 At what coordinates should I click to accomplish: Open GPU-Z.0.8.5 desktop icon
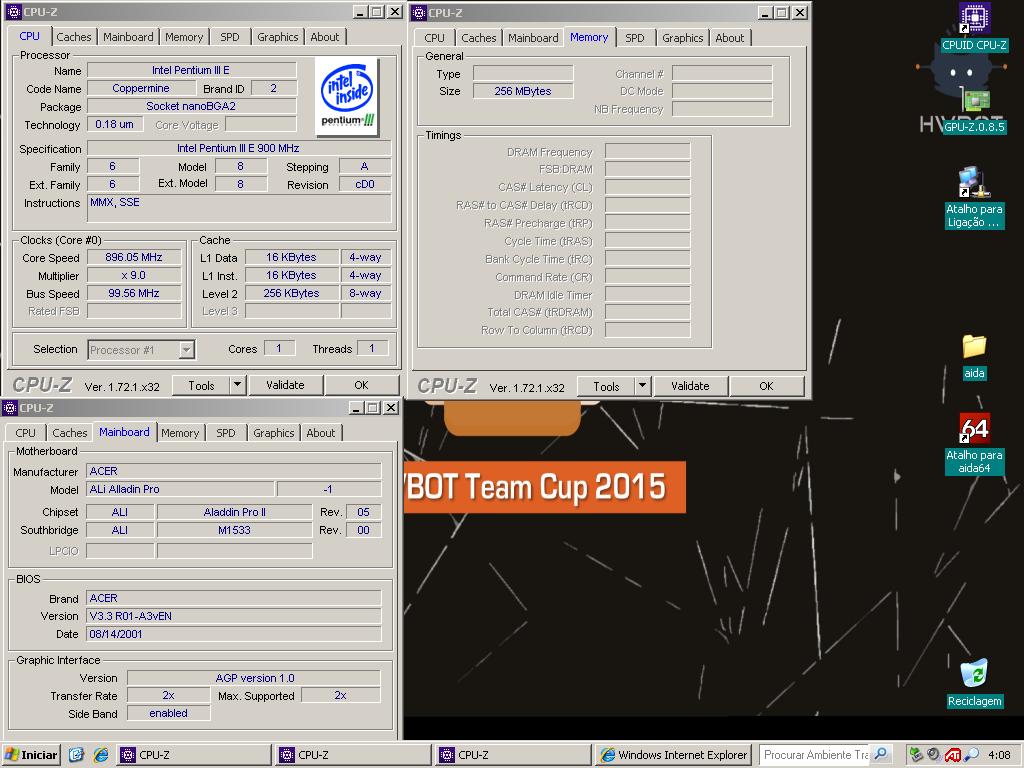pos(974,111)
